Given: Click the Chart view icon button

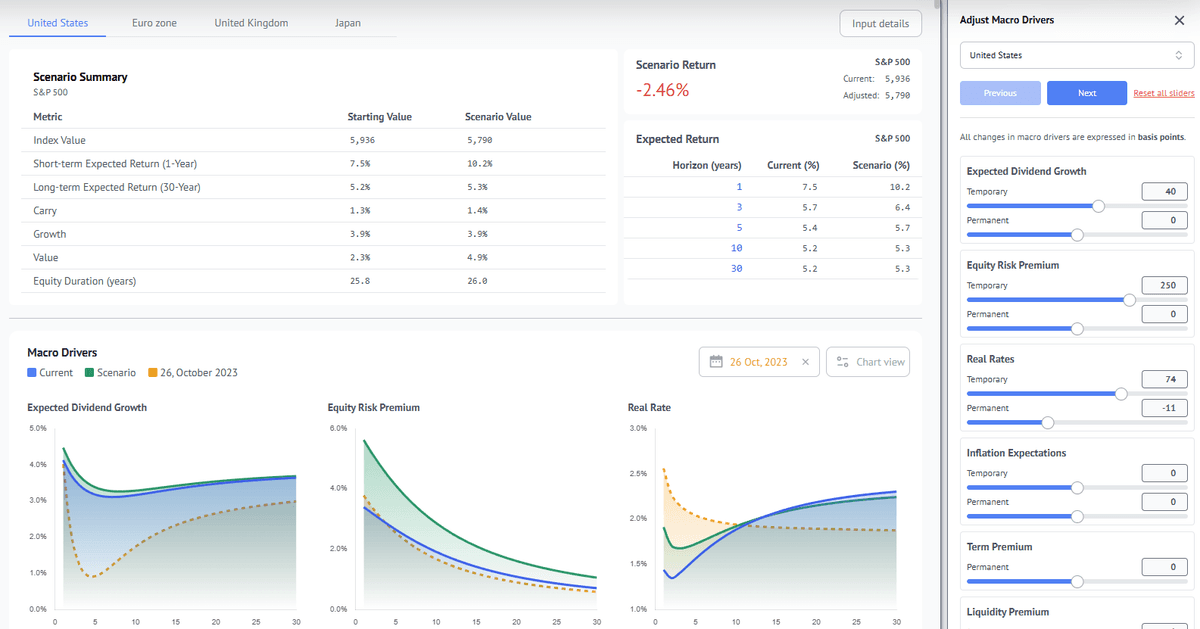Looking at the screenshot, I should pyautogui.click(x=868, y=361).
